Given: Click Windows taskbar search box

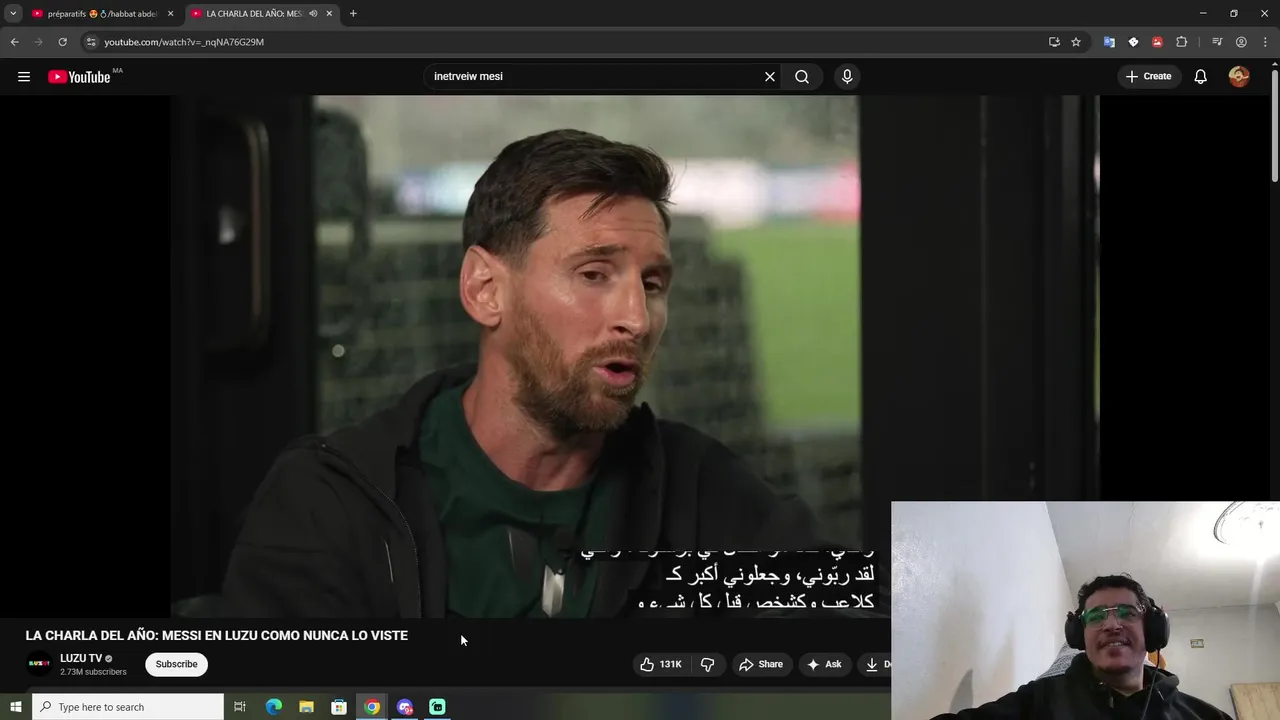Looking at the screenshot, I should [127, 707].
